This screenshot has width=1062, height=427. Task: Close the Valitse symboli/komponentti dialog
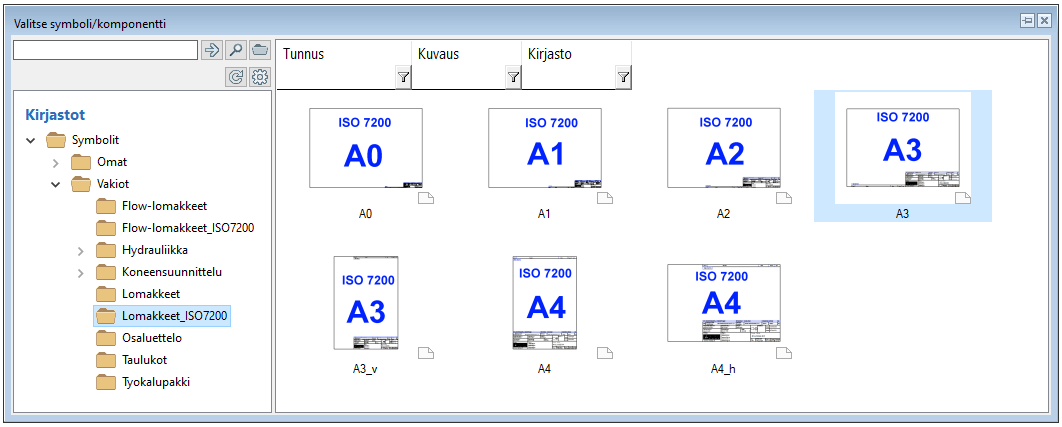tap(1043, 22)
